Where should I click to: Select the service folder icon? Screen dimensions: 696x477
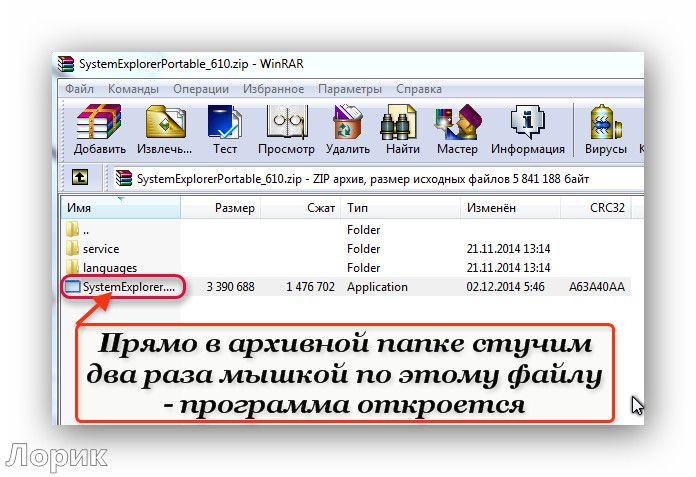coord(72,248)
